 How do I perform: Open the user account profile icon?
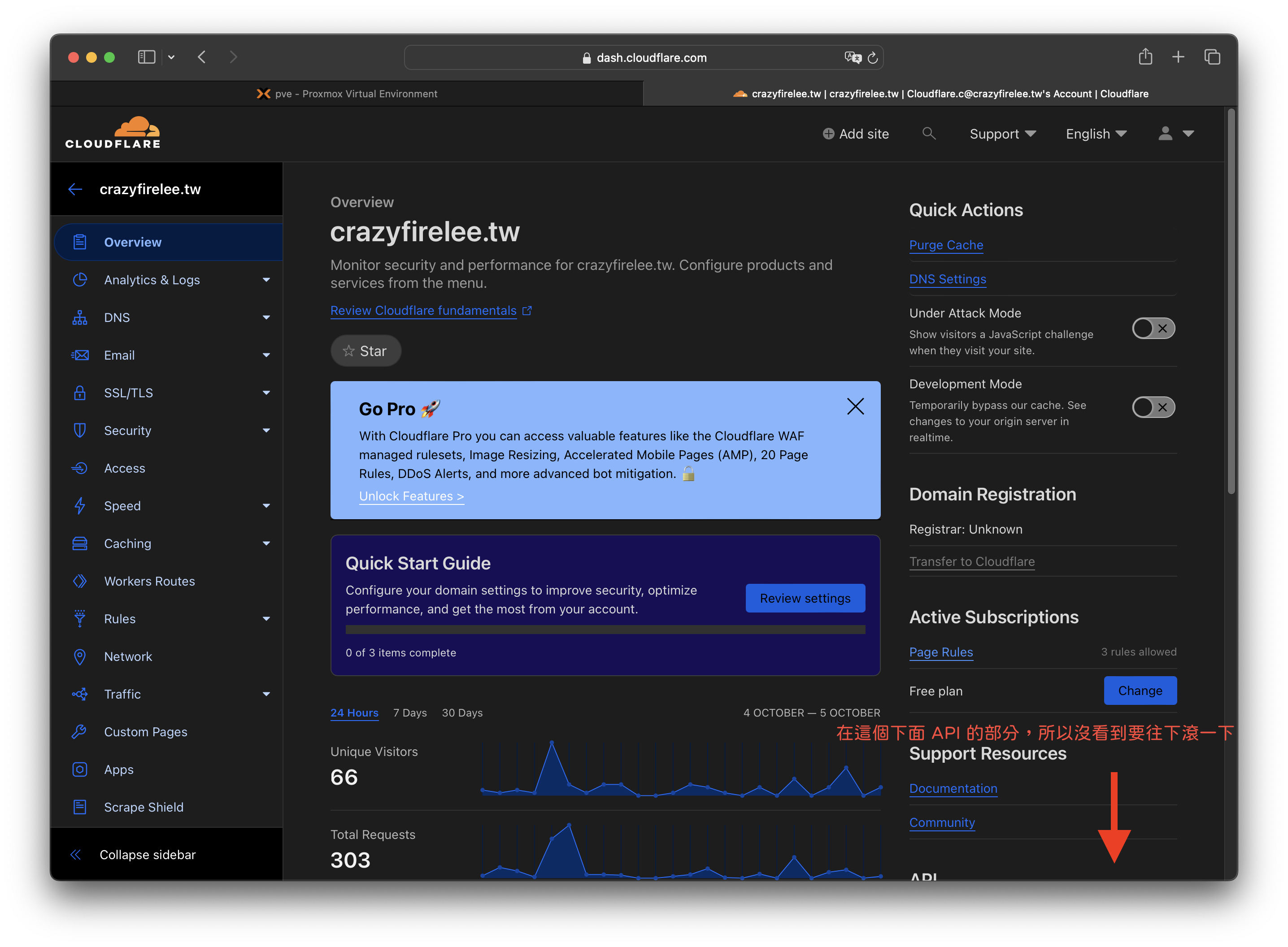pyautogui.click(x=1165, y=134)
